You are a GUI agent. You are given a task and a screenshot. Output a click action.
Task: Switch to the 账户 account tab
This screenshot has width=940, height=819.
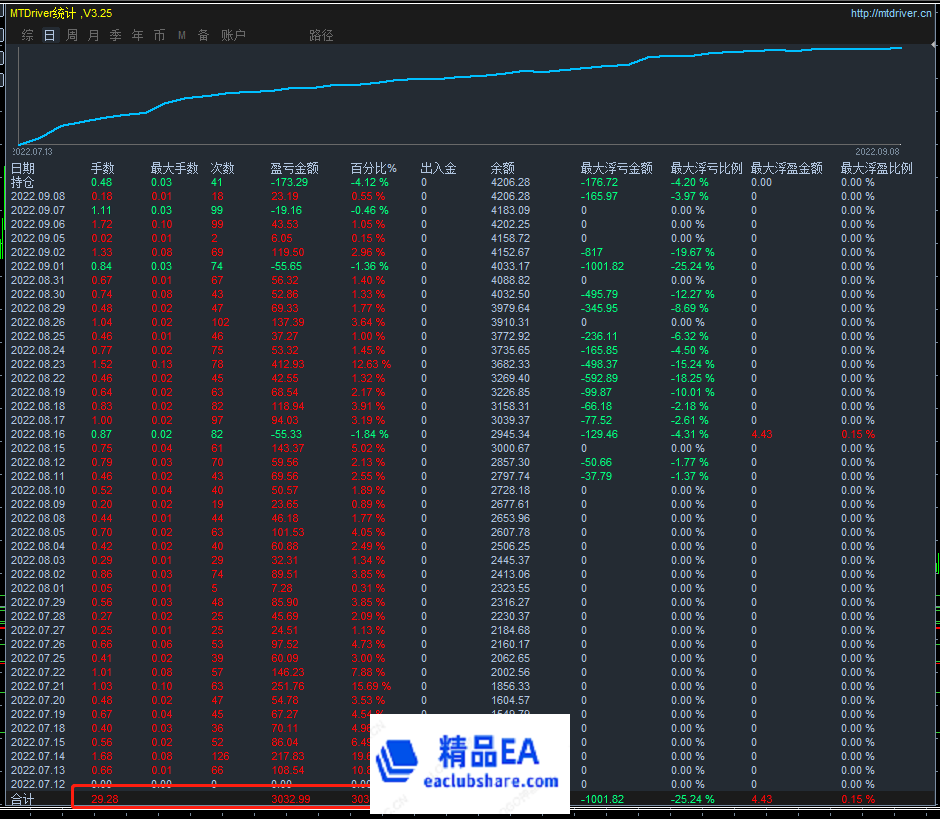(x=233, y=35)
